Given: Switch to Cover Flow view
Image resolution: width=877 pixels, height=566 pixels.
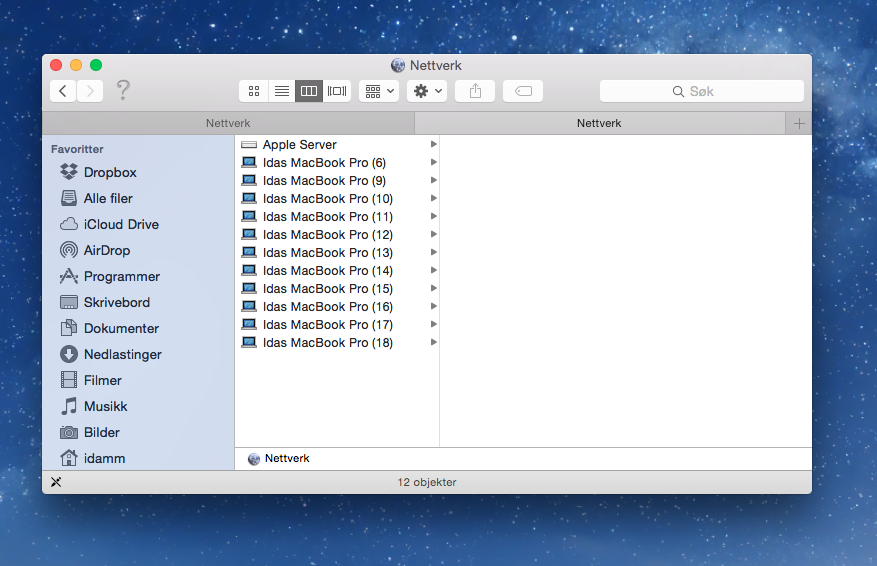Looking at the screenshot, I should (337, 91).
